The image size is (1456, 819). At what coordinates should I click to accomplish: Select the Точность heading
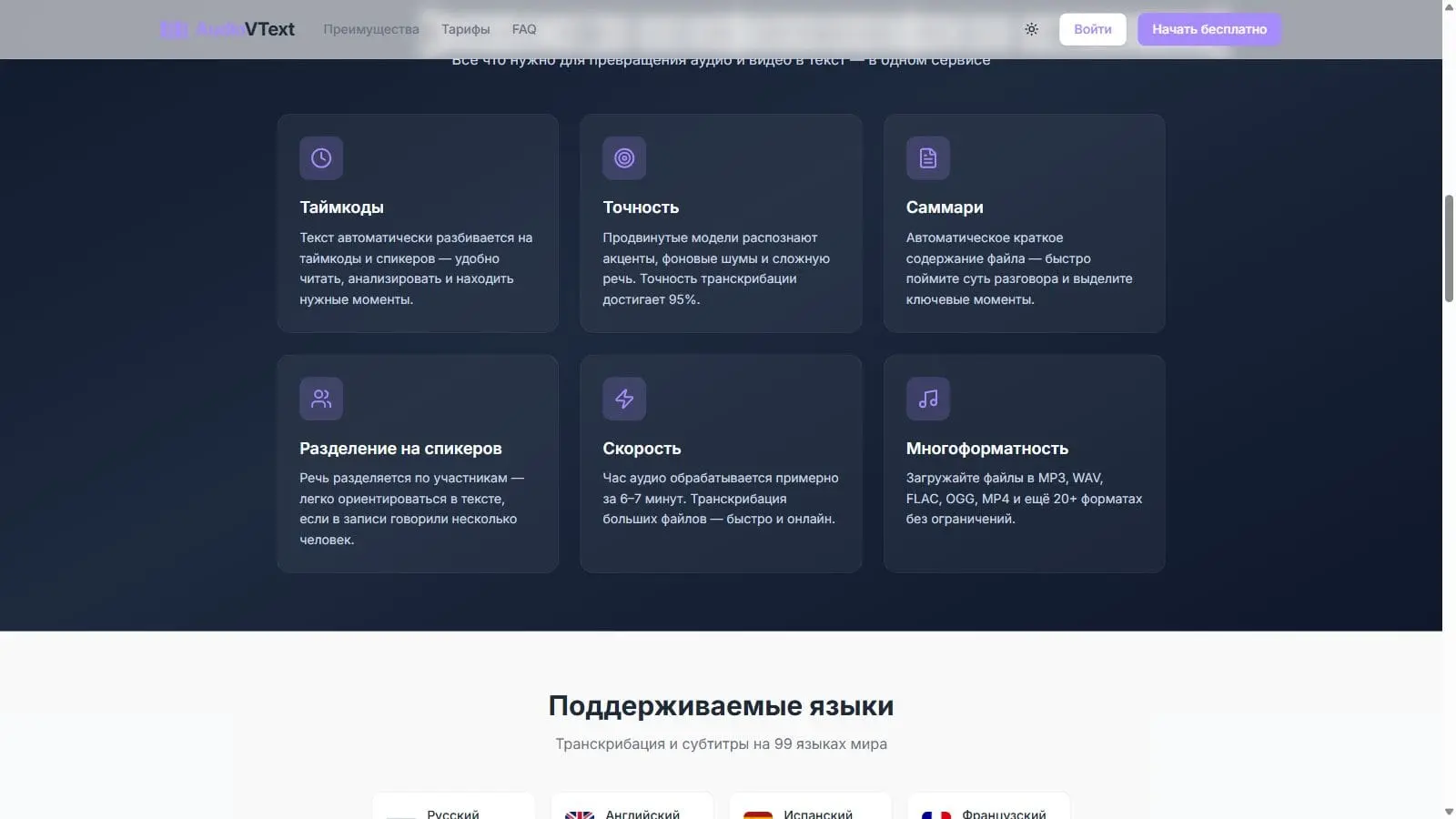tap(641, 207)
